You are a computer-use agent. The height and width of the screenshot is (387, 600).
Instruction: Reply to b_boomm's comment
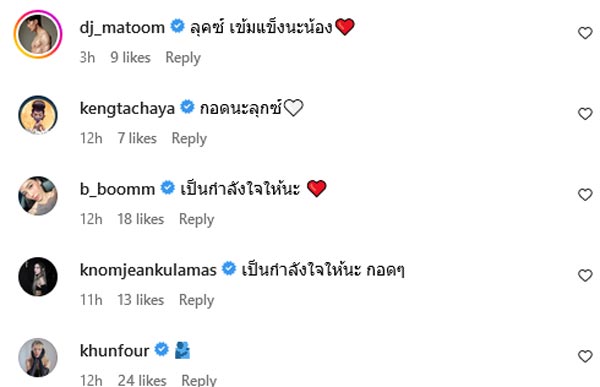(196, 219)
